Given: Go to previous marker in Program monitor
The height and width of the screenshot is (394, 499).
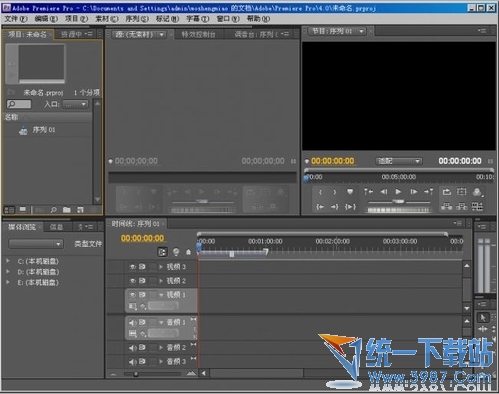Looking at the screenshot, I should coord(368,192).
